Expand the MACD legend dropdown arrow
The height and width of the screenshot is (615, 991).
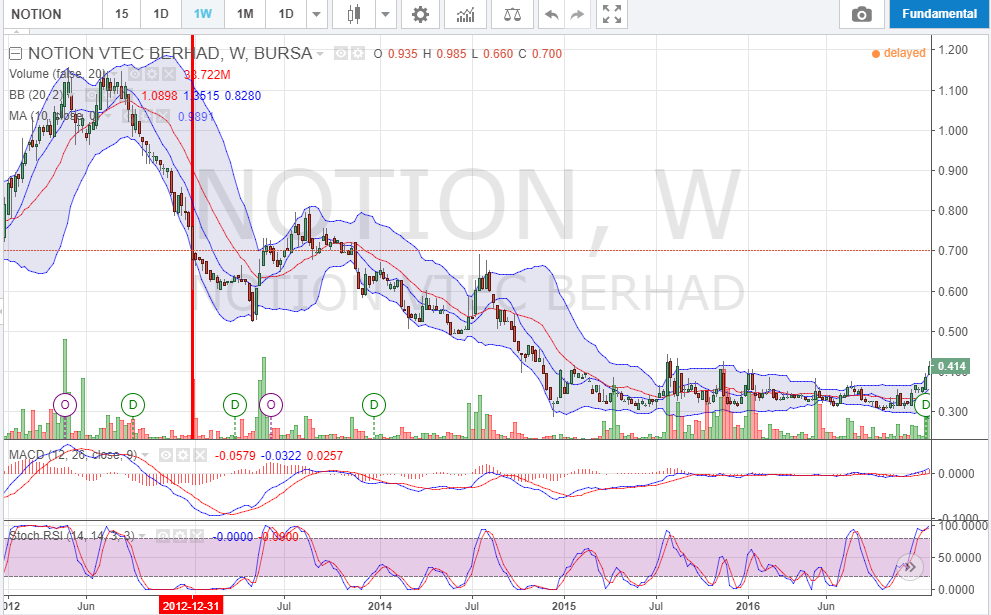point(145,456)
